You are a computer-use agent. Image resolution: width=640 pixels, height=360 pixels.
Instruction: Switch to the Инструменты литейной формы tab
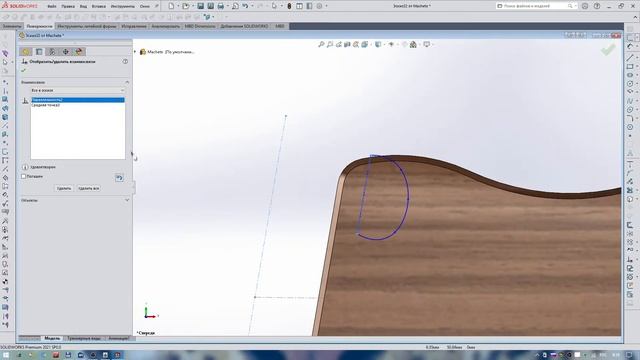click(87, 26)
